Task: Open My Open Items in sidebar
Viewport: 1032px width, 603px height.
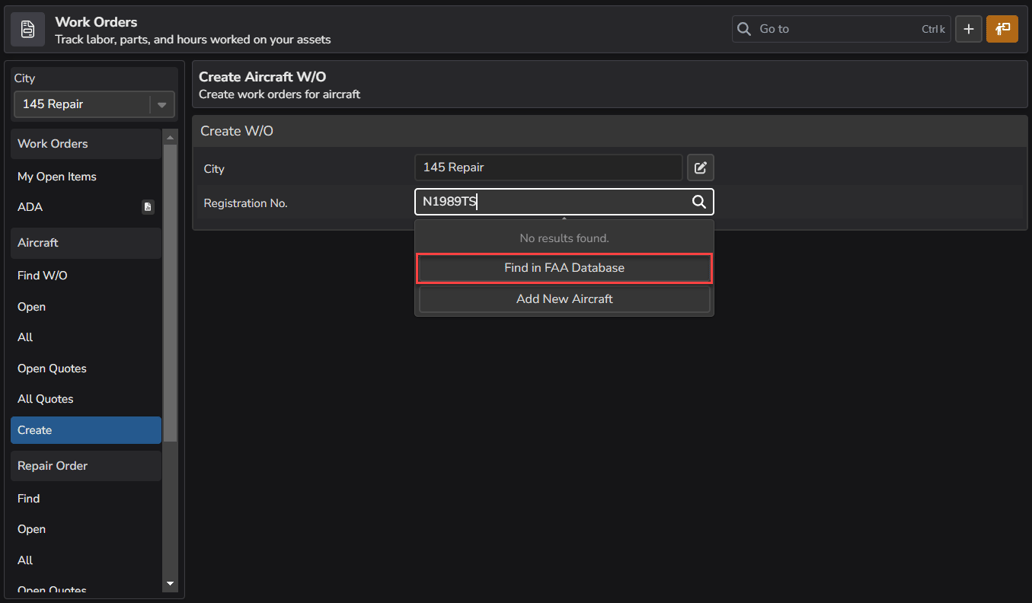Action: coord(57,177)
